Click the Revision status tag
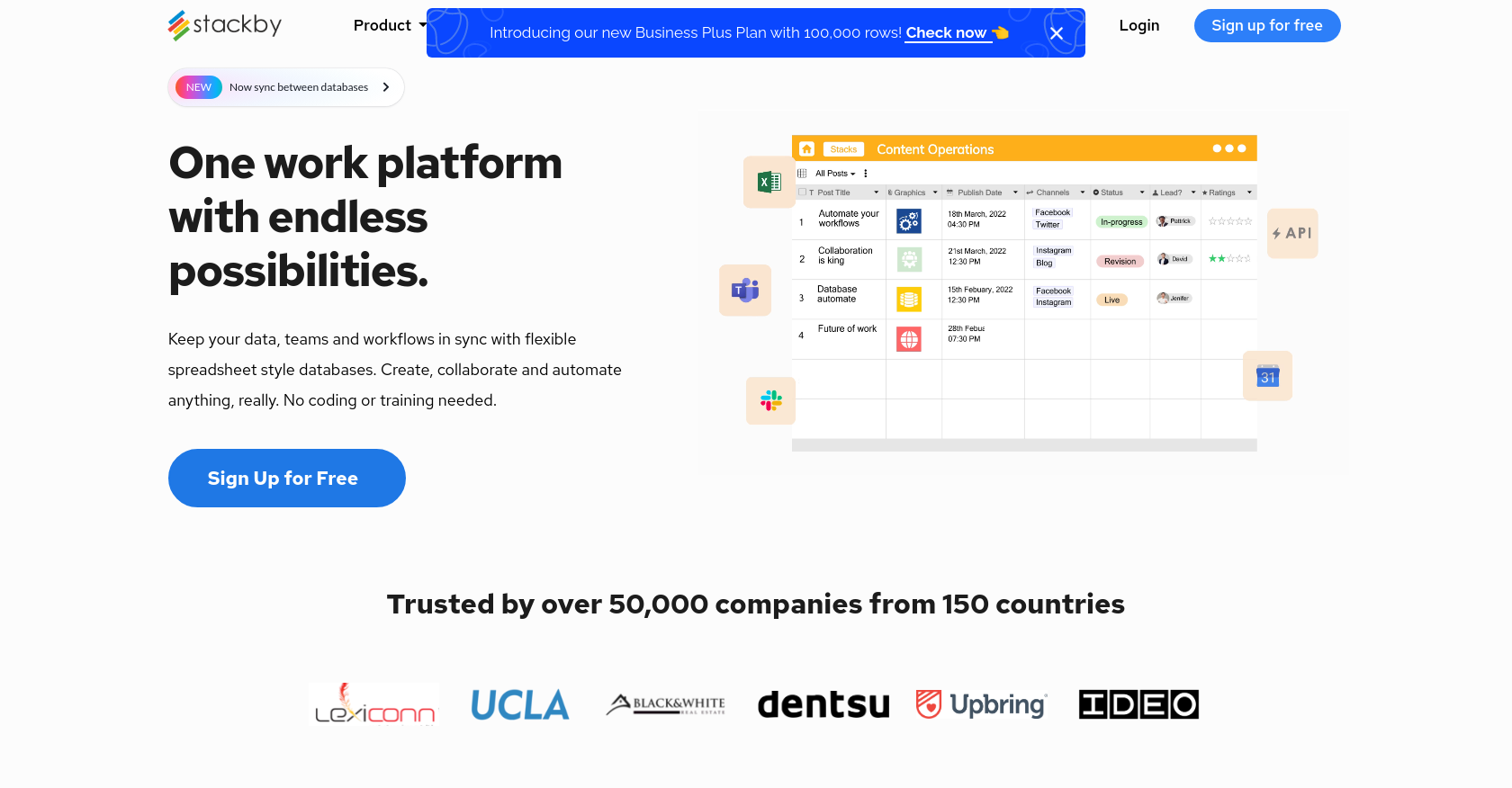Screen dimensions: 1512x788 click(1120, 262)
